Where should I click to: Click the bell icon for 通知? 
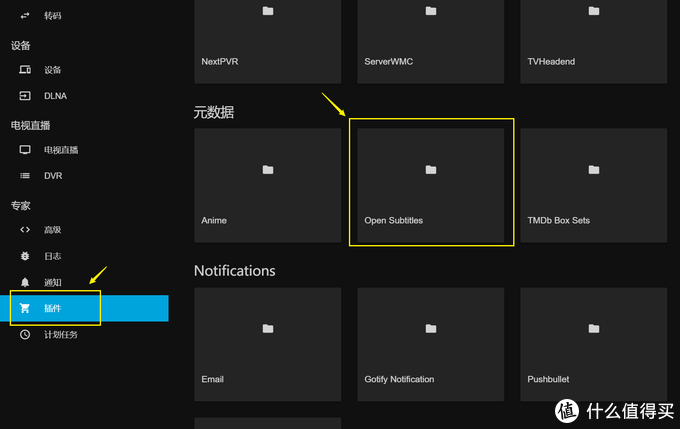tap(25, 283)
